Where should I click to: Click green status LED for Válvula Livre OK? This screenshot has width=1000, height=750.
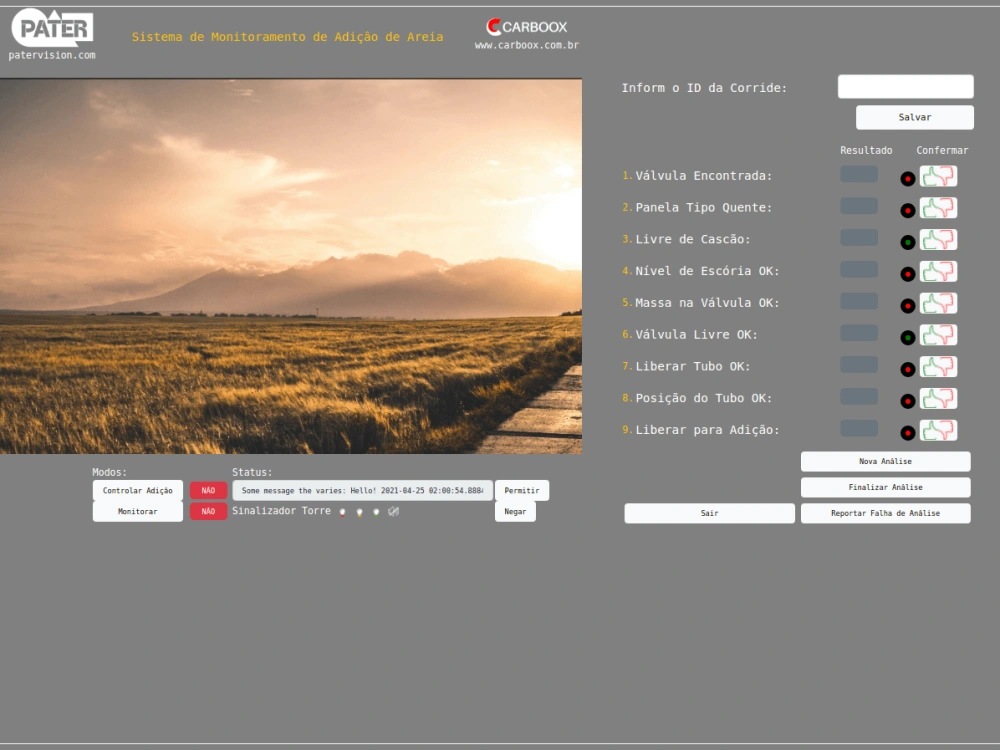point(908,337)
